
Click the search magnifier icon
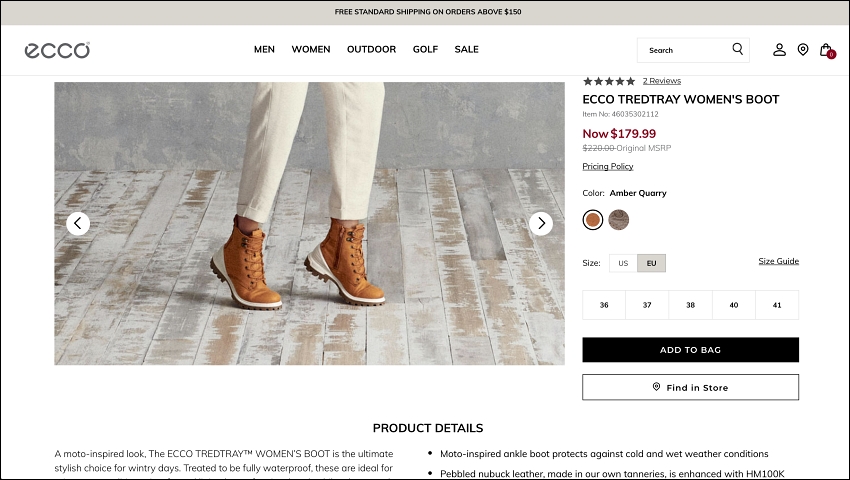click(737, 49)
